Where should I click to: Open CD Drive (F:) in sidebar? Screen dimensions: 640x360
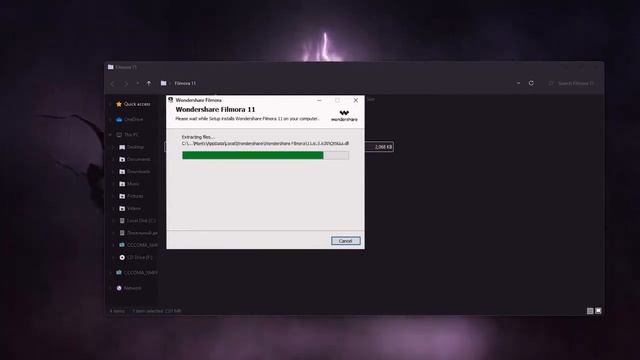point(140,257)
